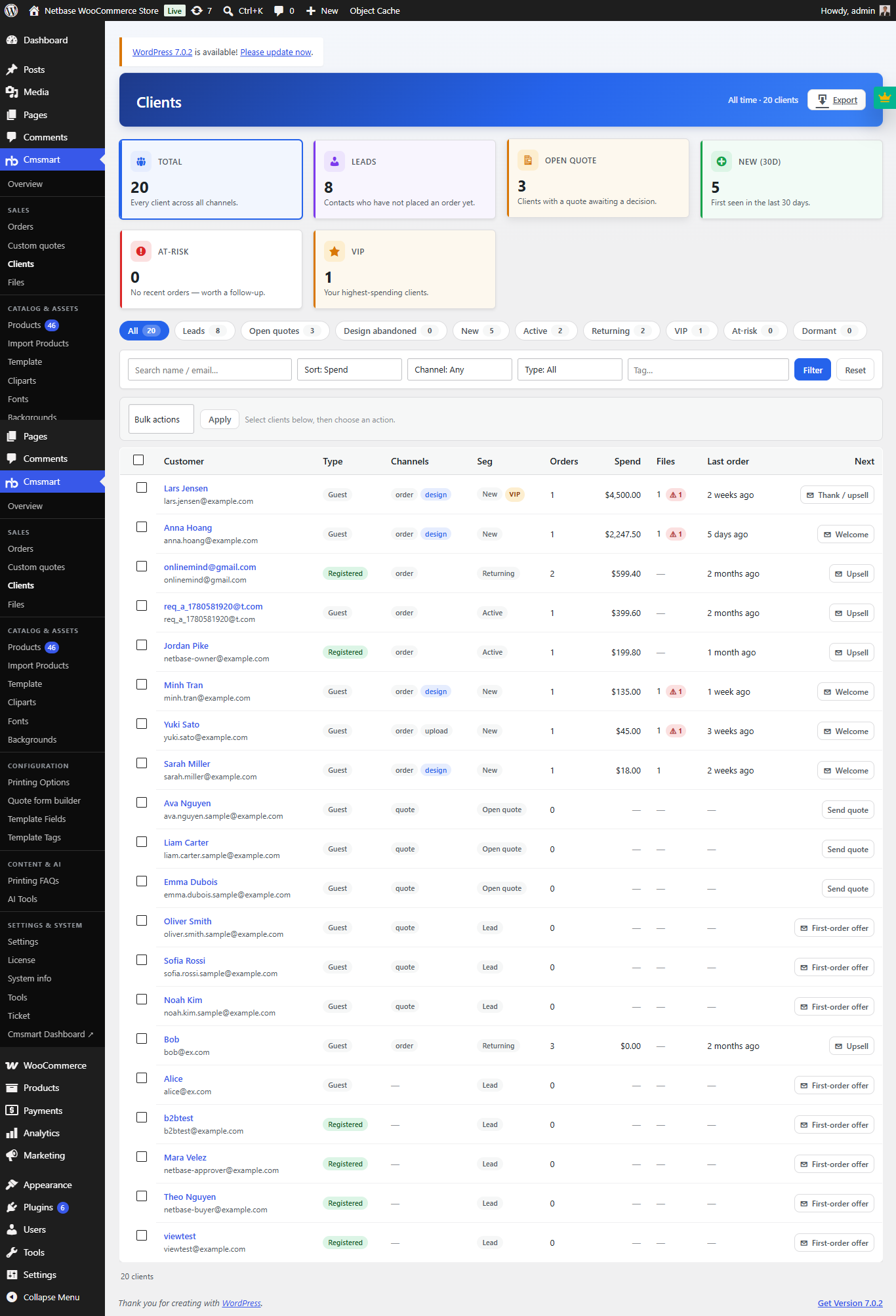This screenshot has width=896, height=1316.
Task: Click the blue Filter button
Action: pos(813,370)
